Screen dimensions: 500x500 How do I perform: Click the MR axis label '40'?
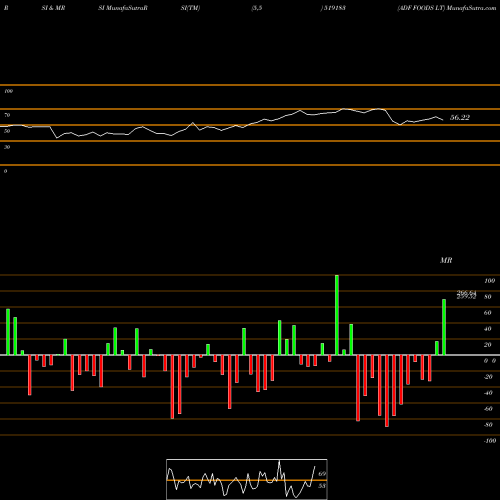[x=488, y=329]
